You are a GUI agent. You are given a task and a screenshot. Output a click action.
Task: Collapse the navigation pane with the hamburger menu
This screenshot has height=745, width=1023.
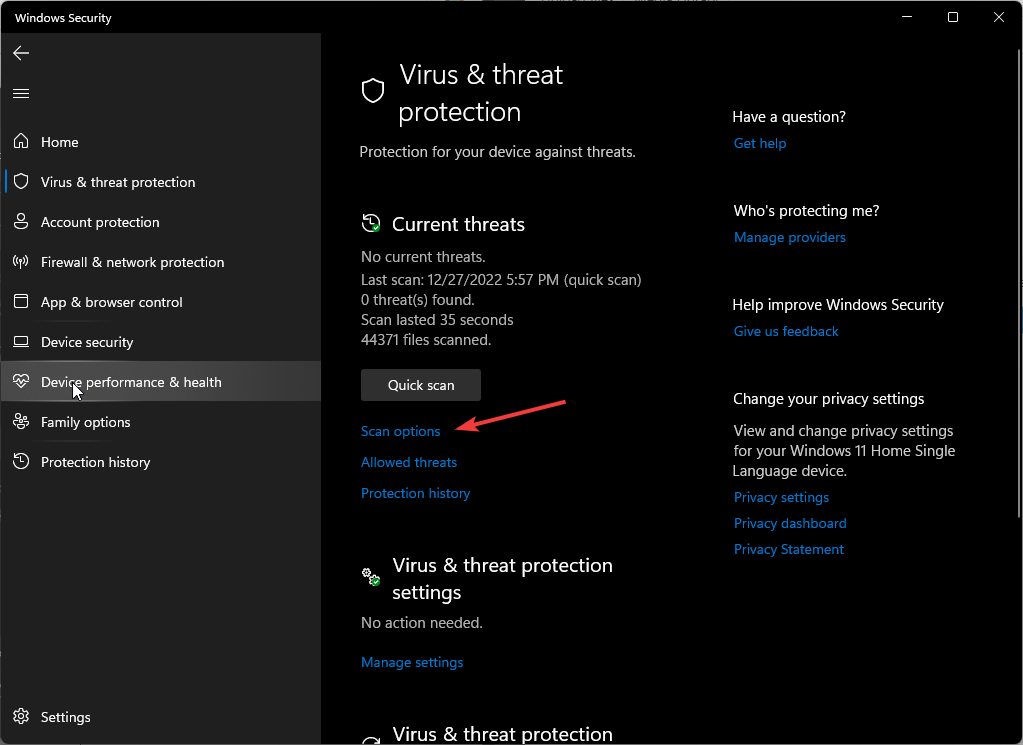(x=21, y=93)
